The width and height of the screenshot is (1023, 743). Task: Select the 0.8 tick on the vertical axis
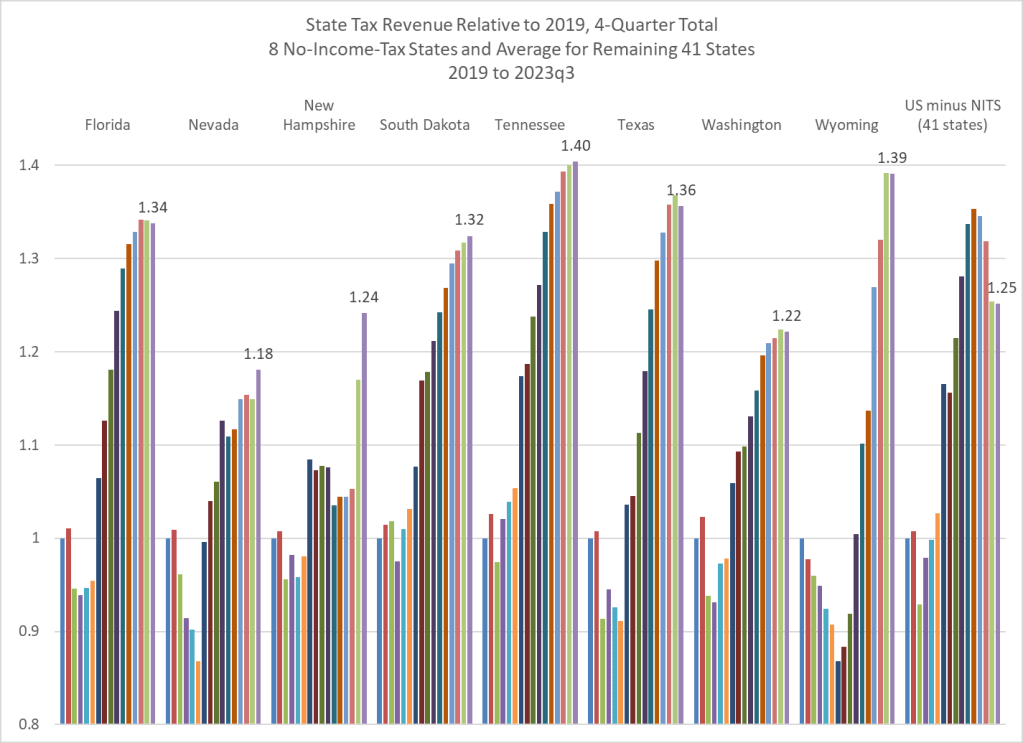click(27, 725)
